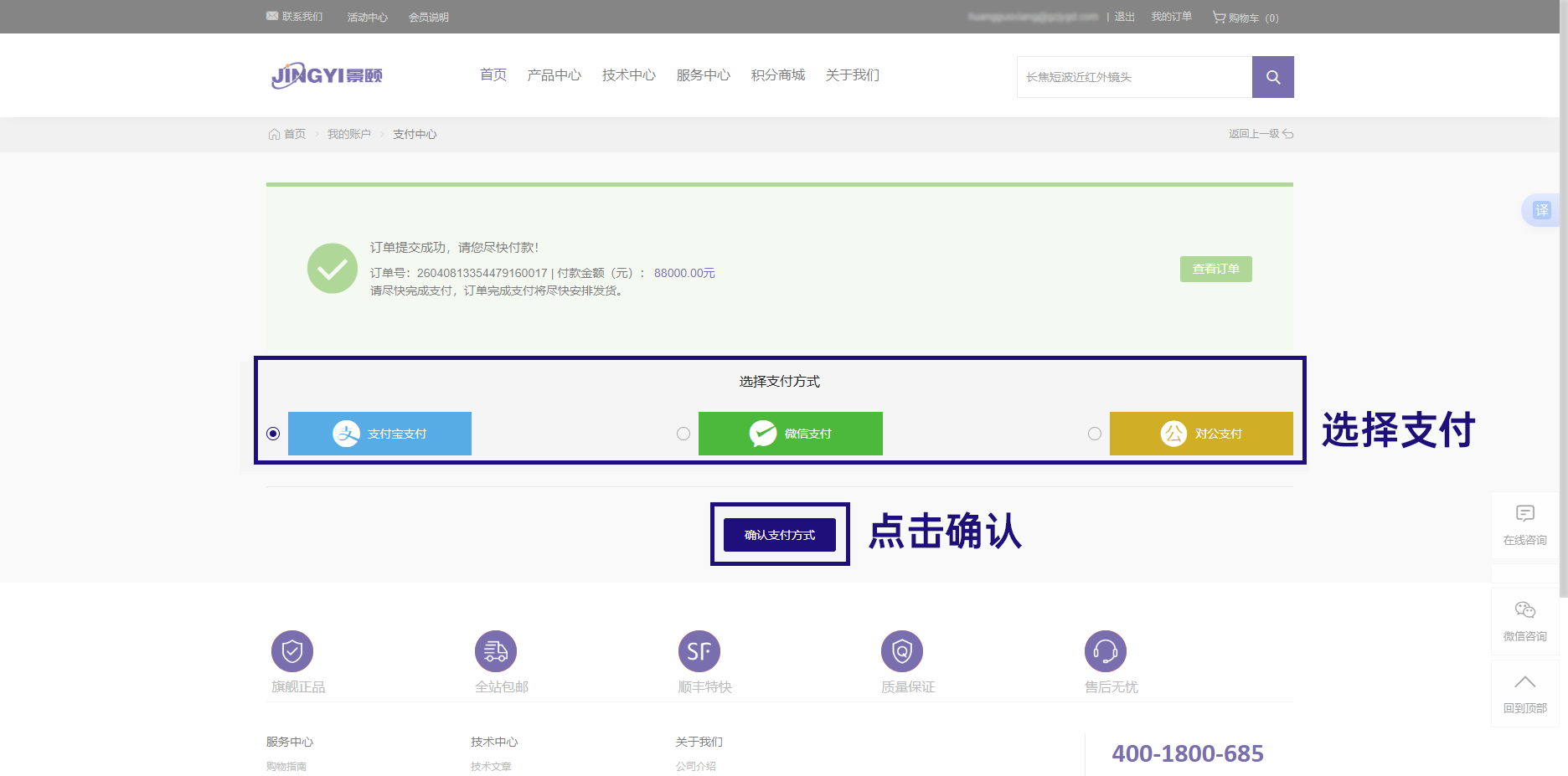Click the 确认支付方式 confirm button

[779, 535]
